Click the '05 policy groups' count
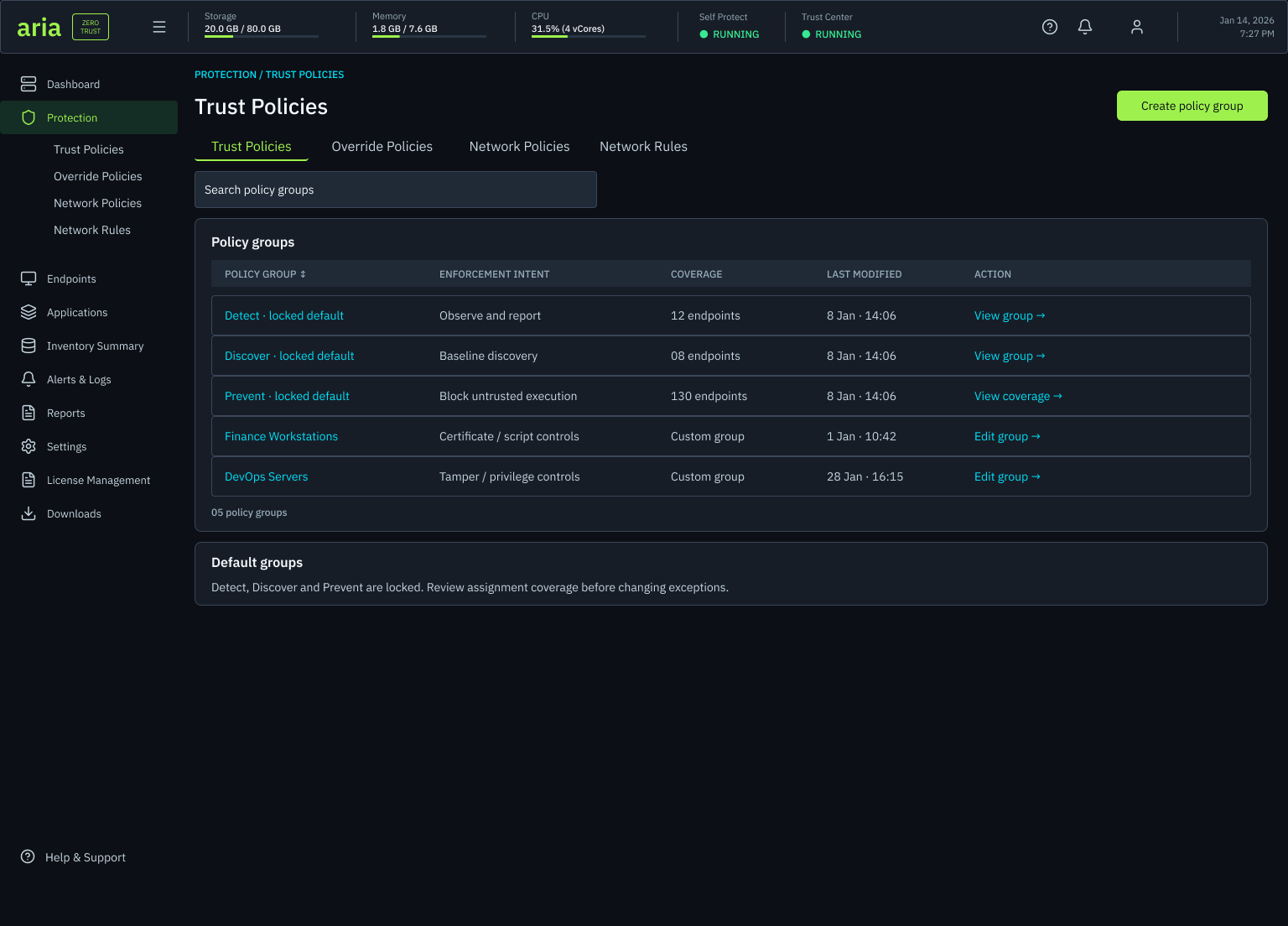Image resolution: width=1288 pixels, height=926 pixels. tap(249, 512)
